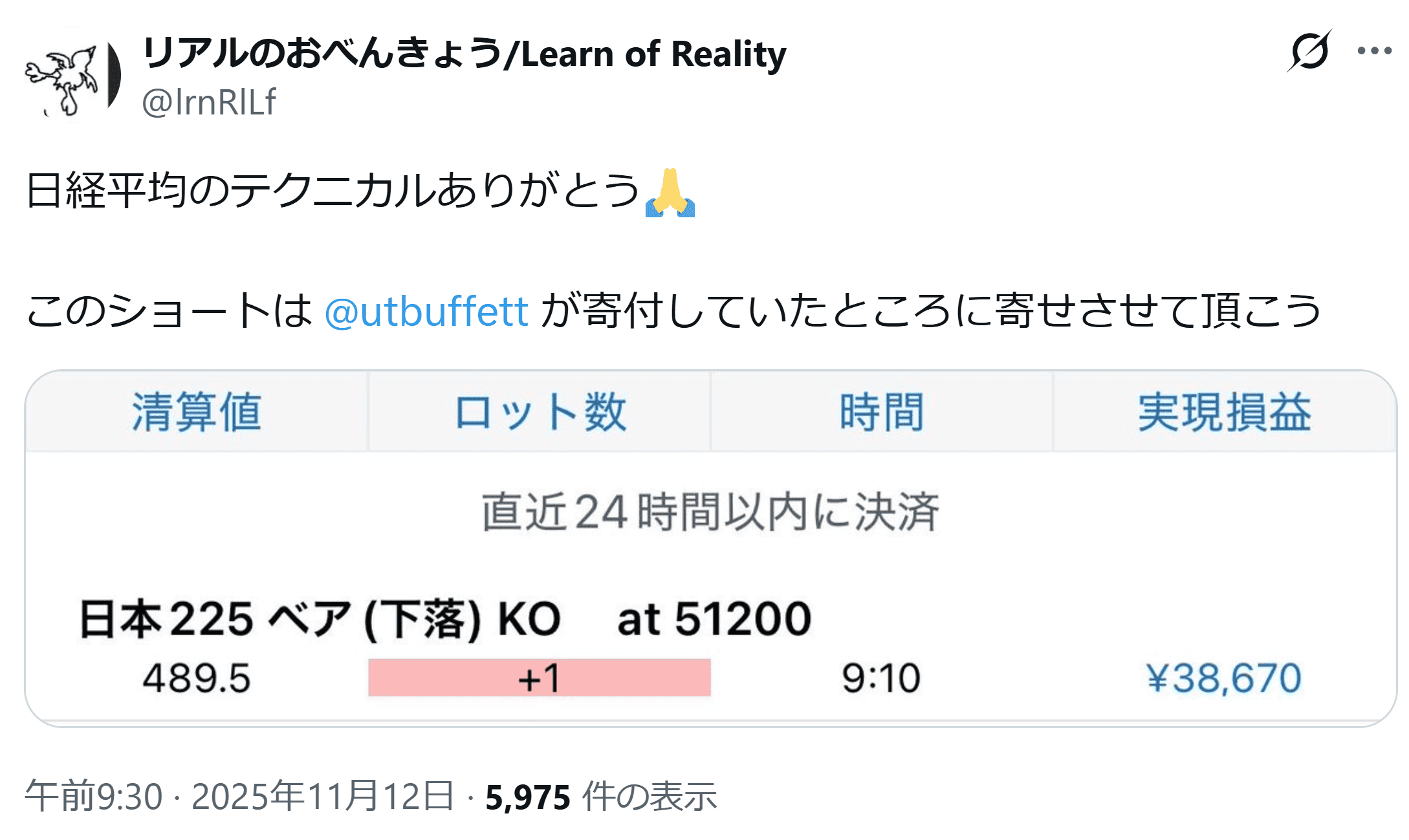Open the three-dot more options menu
Screen dimensions: 1409x840
pos(1374,51)
